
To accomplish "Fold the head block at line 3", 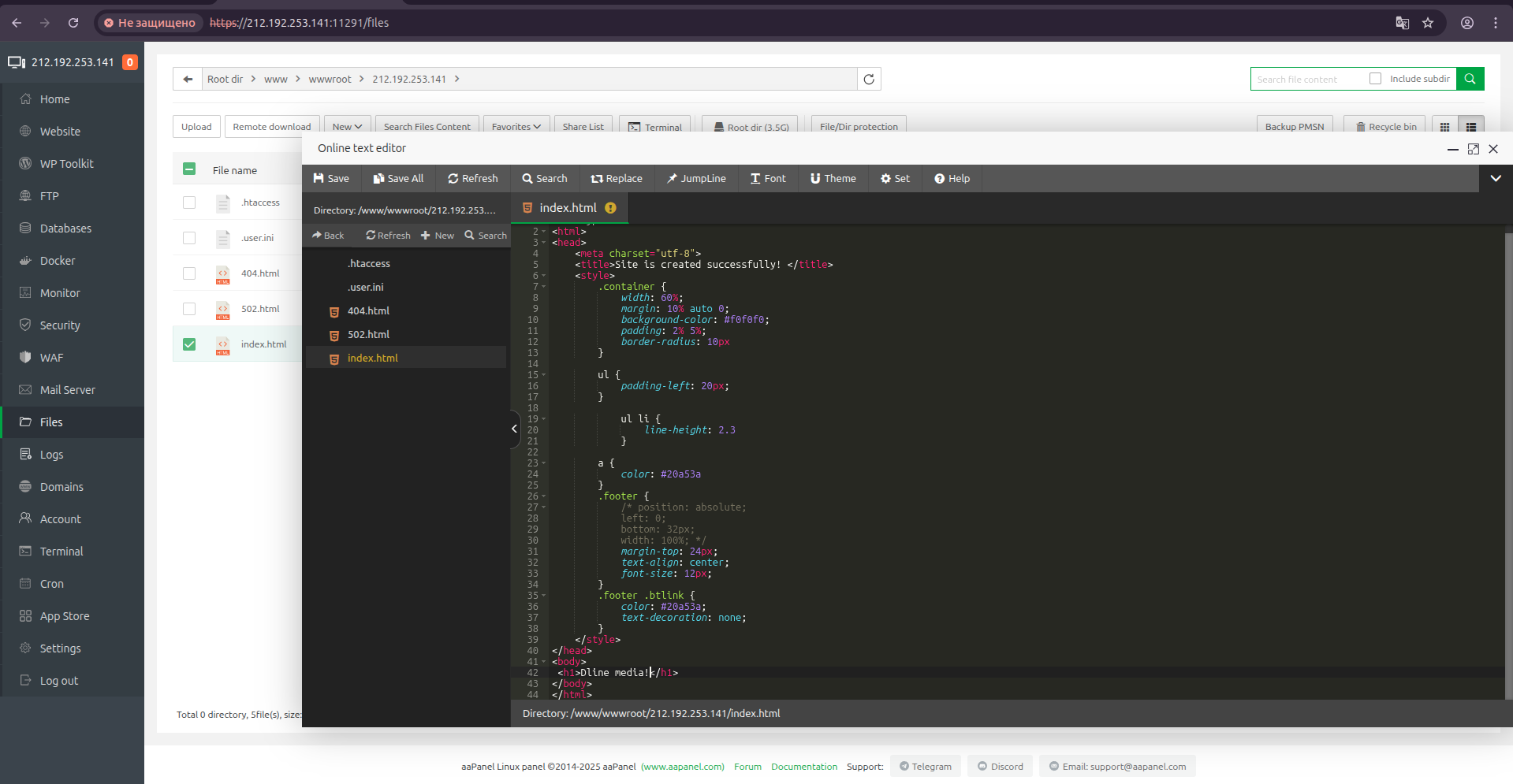I will tap(544, 243).
